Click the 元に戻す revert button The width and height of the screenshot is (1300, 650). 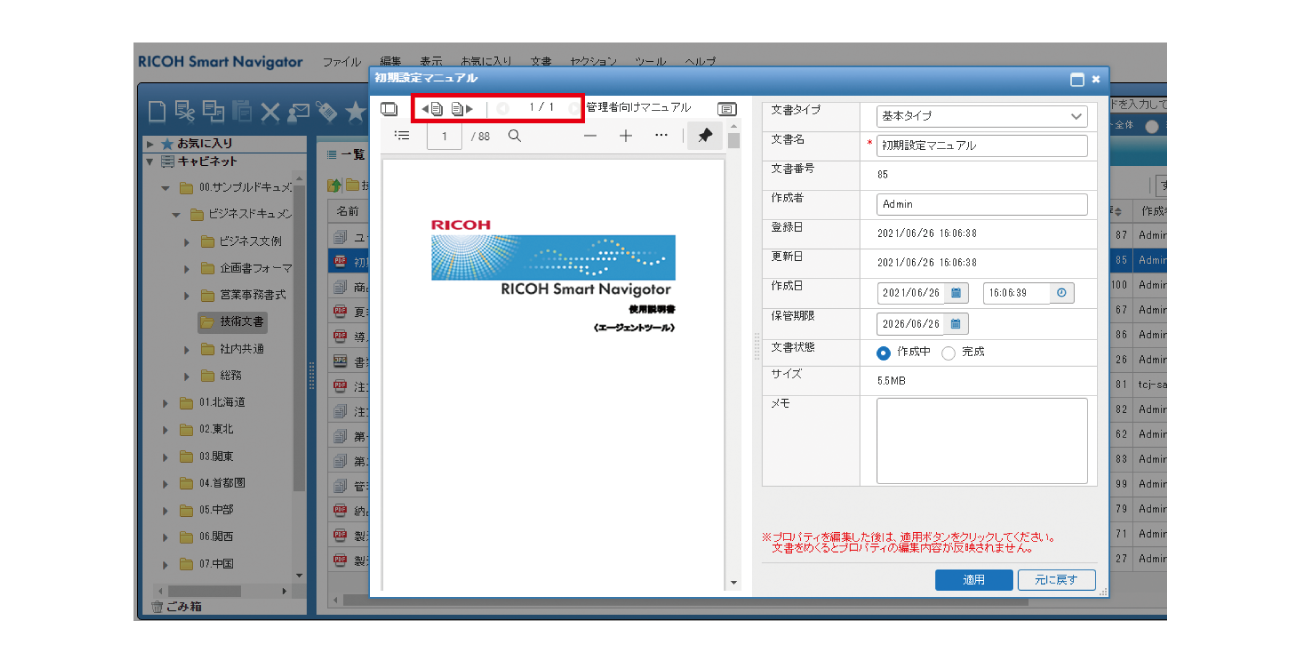click(x=1055, y=580)
